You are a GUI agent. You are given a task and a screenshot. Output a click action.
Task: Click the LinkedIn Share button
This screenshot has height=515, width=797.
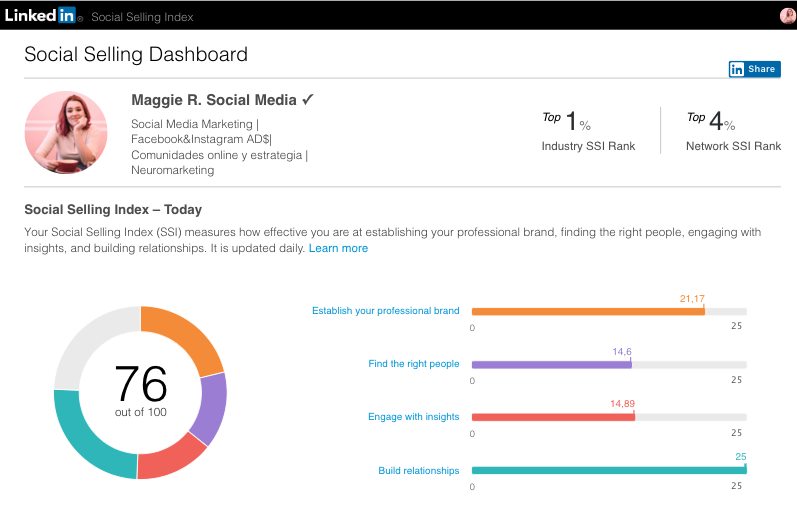pyautogui.click(x=754, y=69)
